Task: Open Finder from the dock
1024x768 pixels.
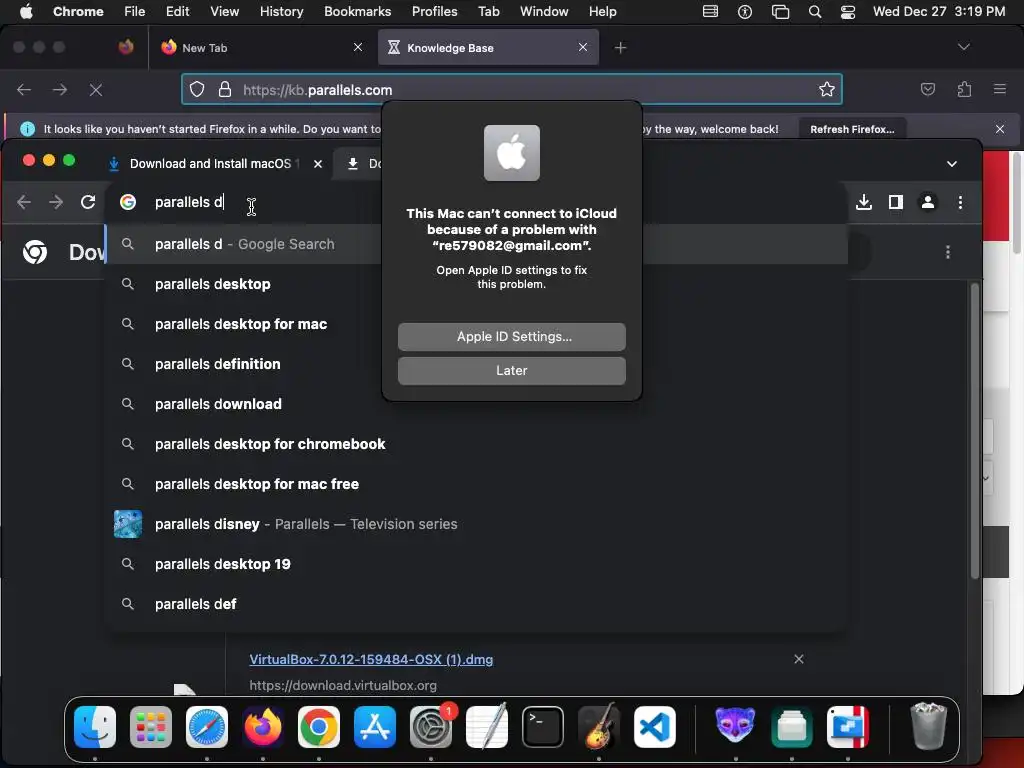Action: 95,726
